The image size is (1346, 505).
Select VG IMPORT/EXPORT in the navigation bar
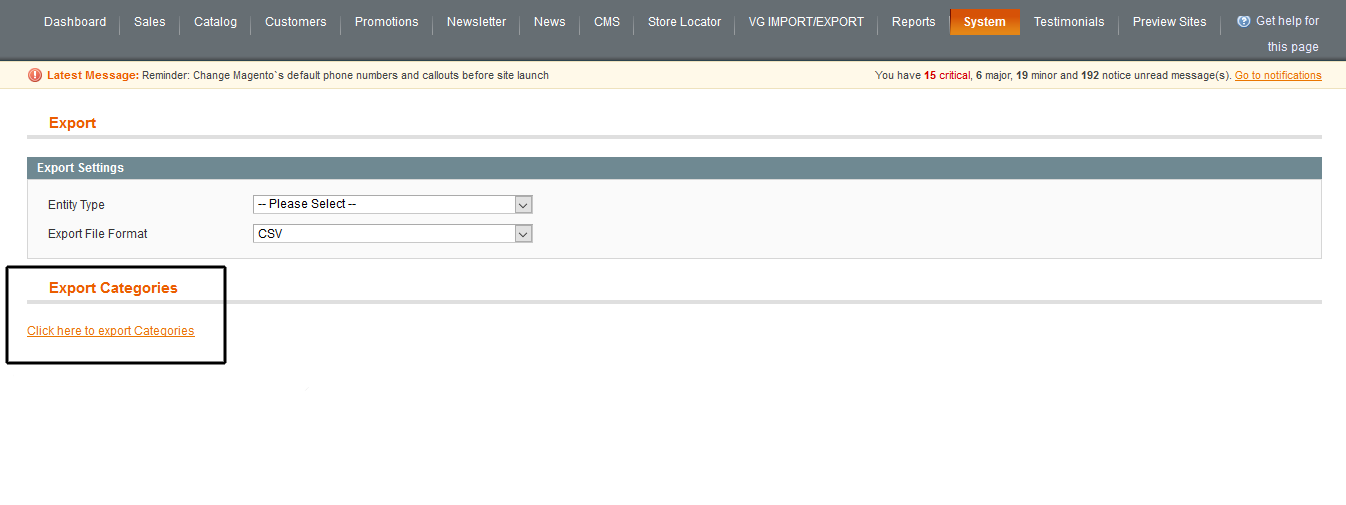click(806, 22)
